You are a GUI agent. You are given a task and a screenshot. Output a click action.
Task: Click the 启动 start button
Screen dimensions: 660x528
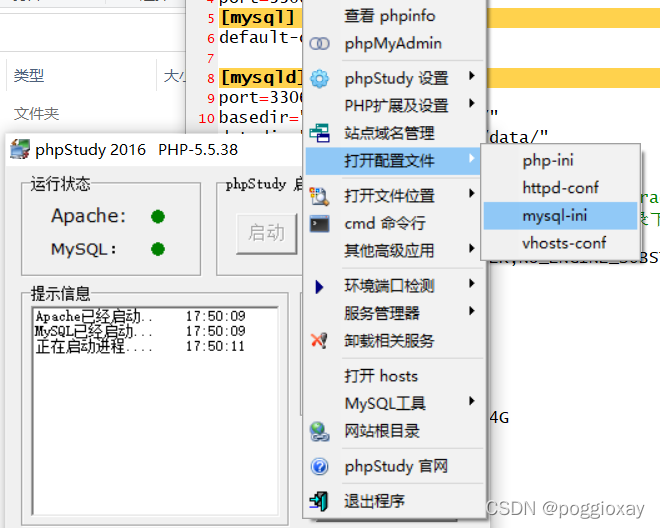point(266,233)
